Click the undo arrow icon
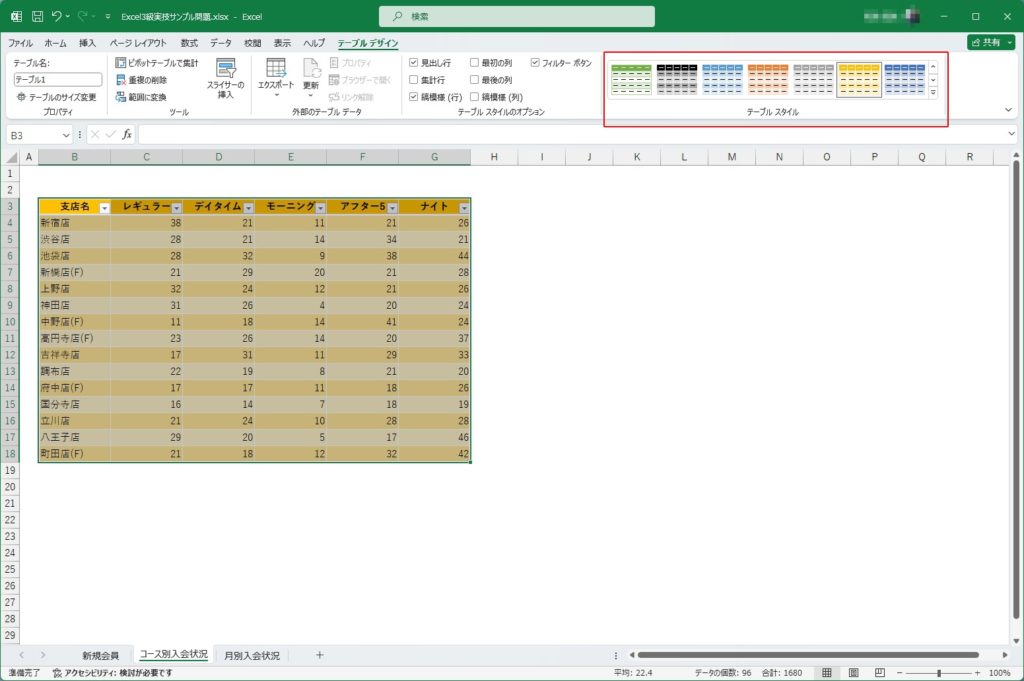The width and height of the screenshot is (1024, 681). coord(59,17)
